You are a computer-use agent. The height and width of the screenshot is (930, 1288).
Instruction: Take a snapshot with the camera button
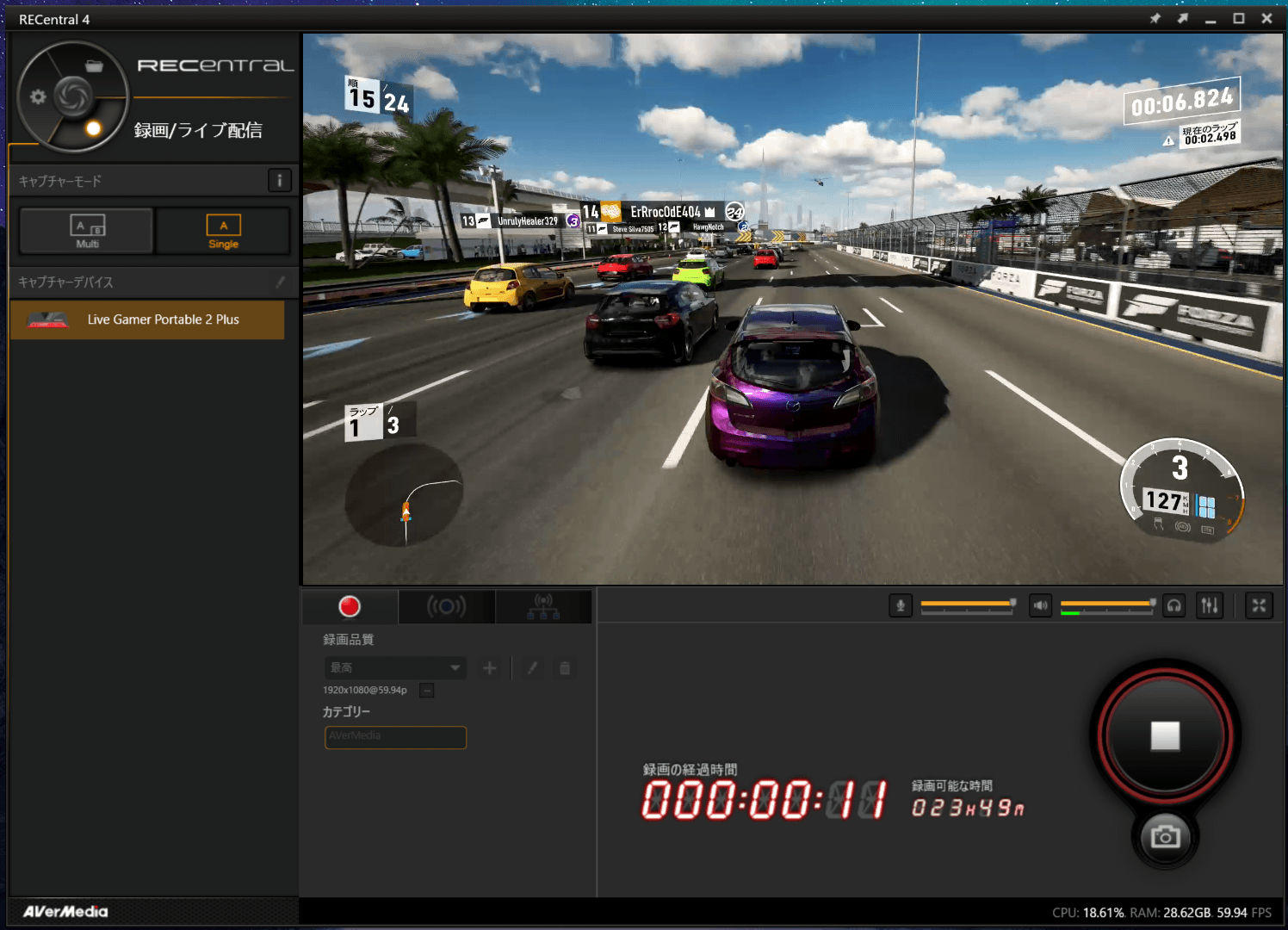pyautogui.click(x=1165, y=836)
